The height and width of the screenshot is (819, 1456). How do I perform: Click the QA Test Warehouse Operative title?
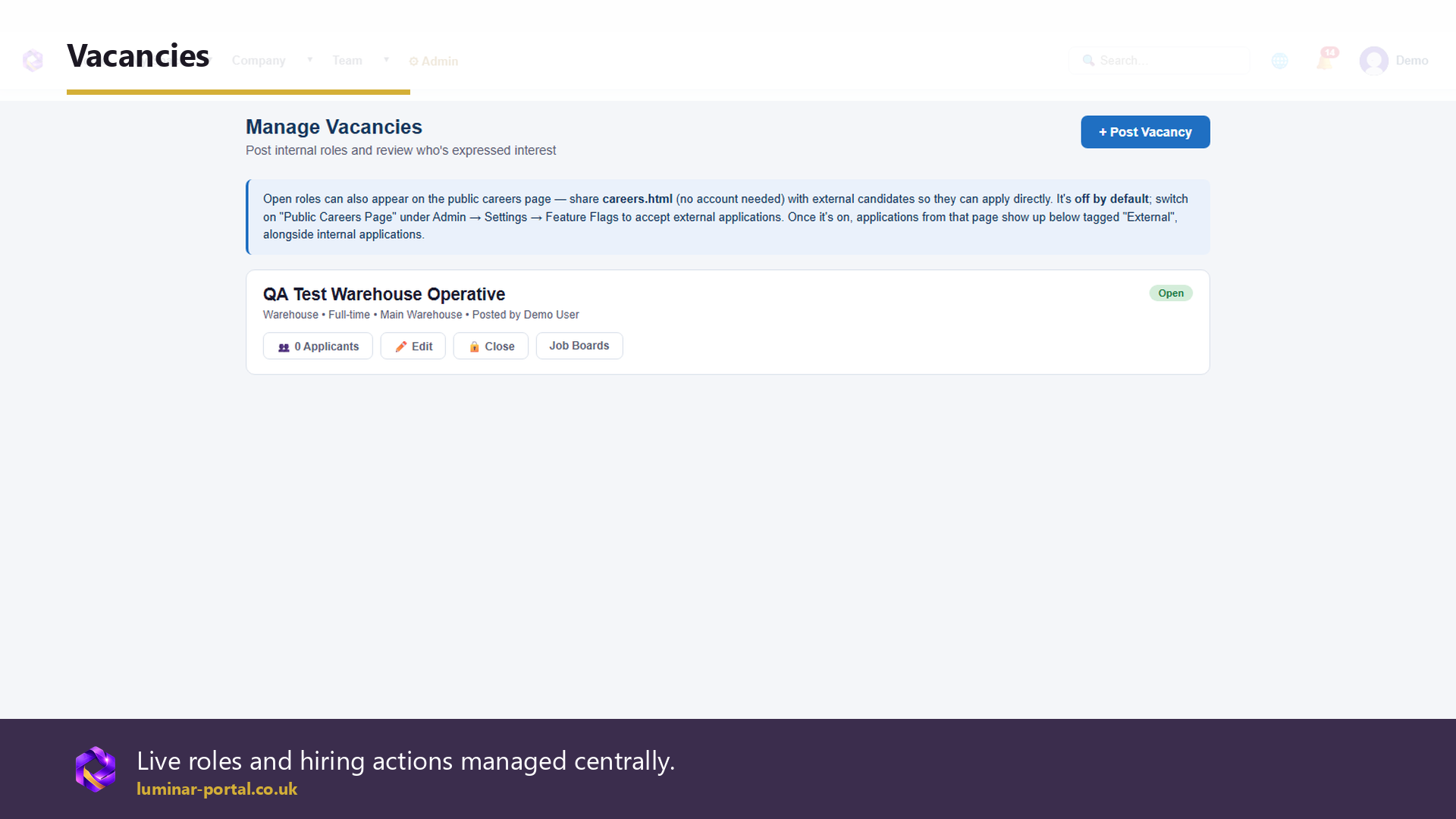(384, 294)
